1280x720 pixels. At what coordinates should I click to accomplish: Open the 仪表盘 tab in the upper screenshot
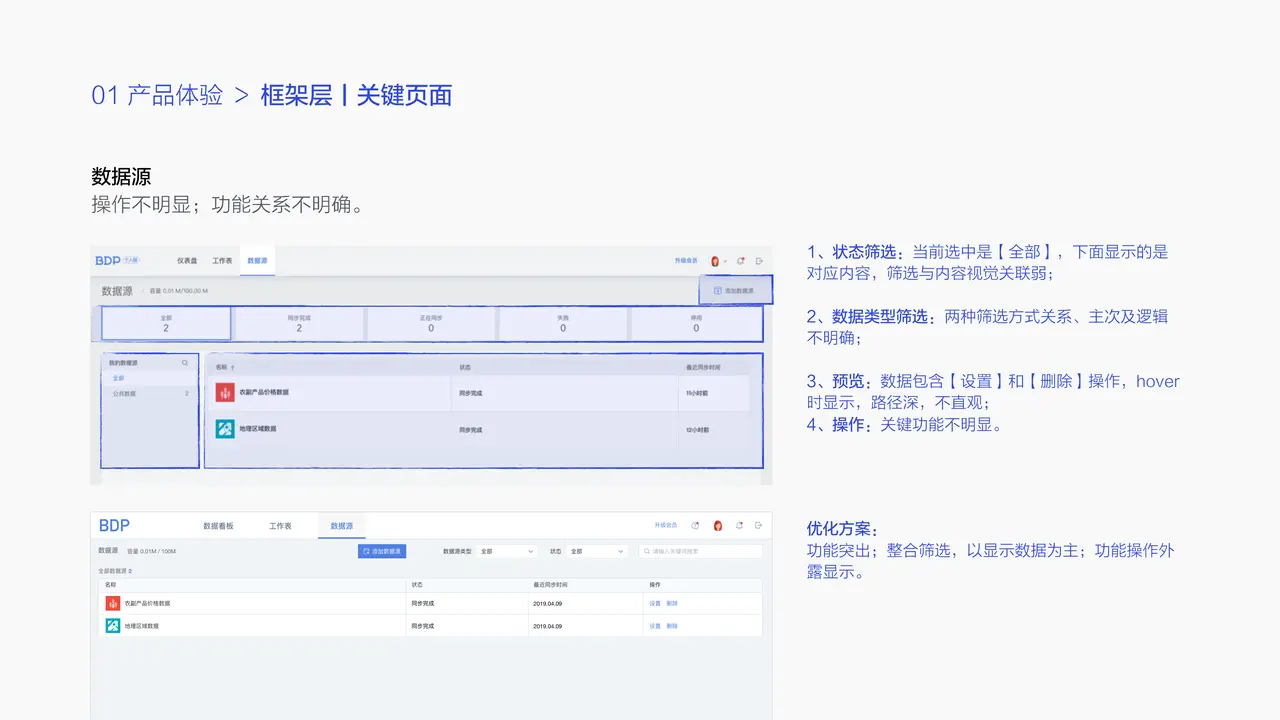click(x=187, y=260)
